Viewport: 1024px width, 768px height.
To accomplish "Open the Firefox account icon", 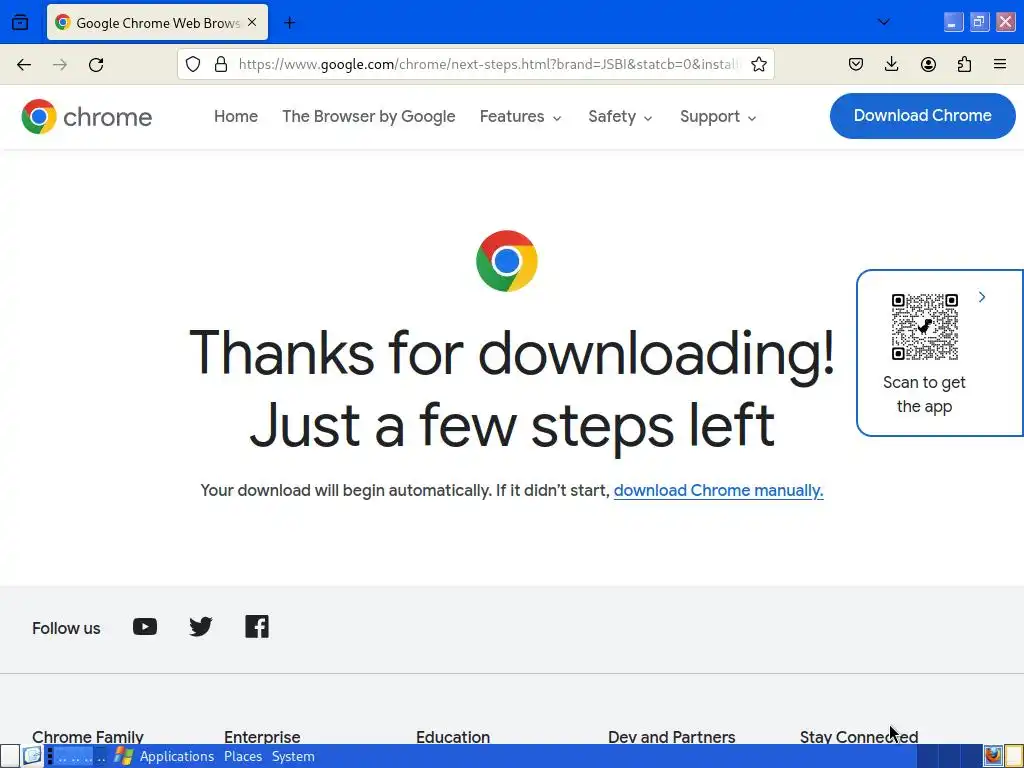I will pos(928,64).
